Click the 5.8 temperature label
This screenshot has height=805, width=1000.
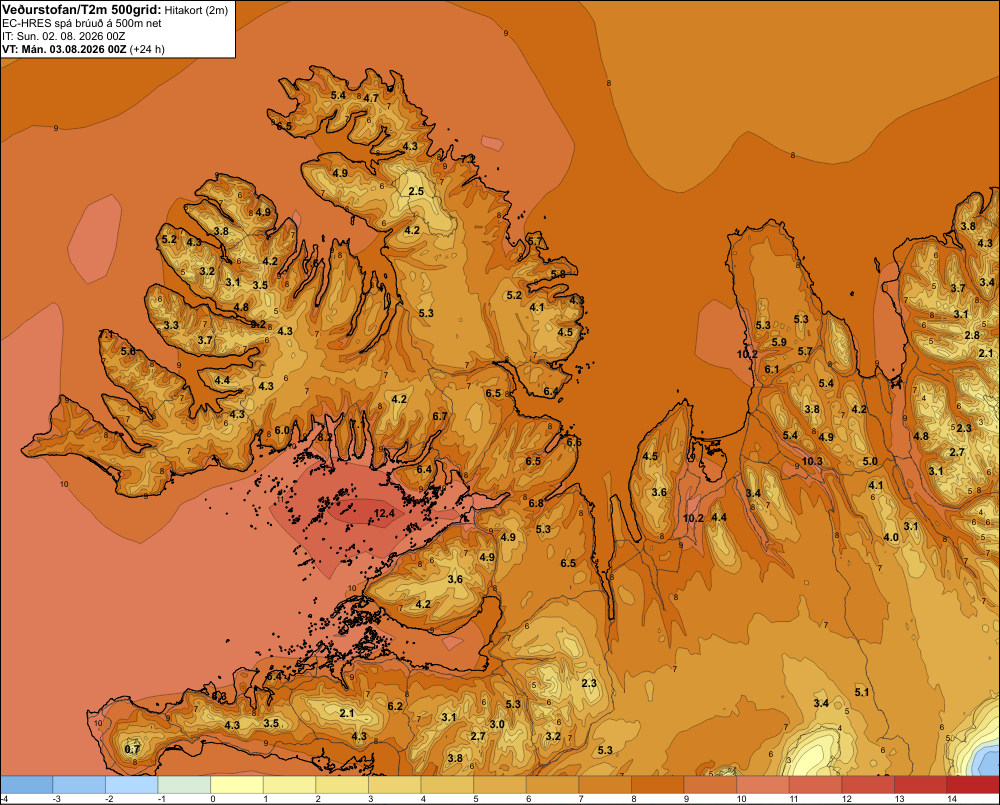coord(558,274)
